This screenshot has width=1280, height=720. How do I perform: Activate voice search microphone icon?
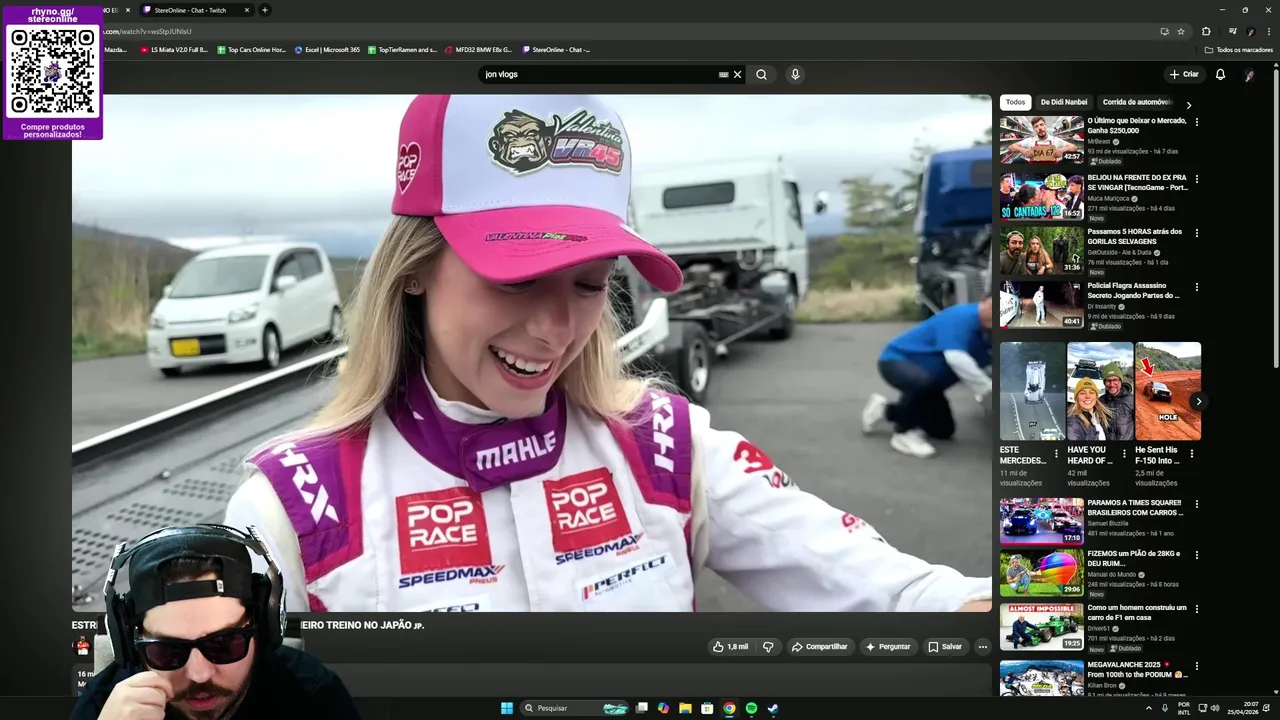795,74
